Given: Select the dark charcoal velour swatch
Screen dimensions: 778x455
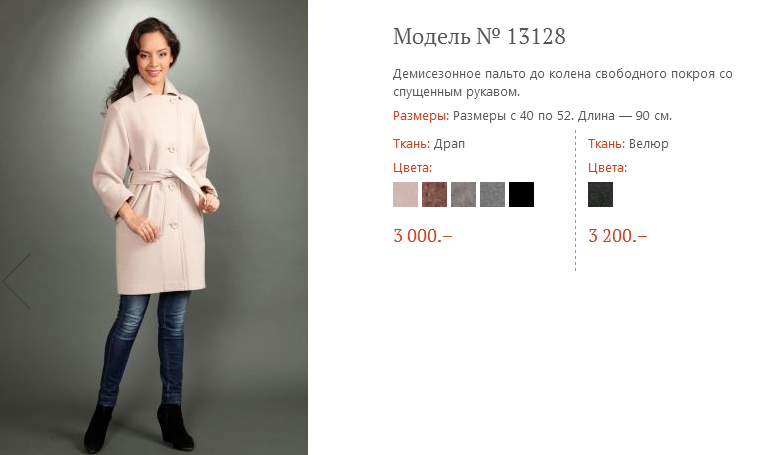Looking at the screenshot, I should [601, 194].
